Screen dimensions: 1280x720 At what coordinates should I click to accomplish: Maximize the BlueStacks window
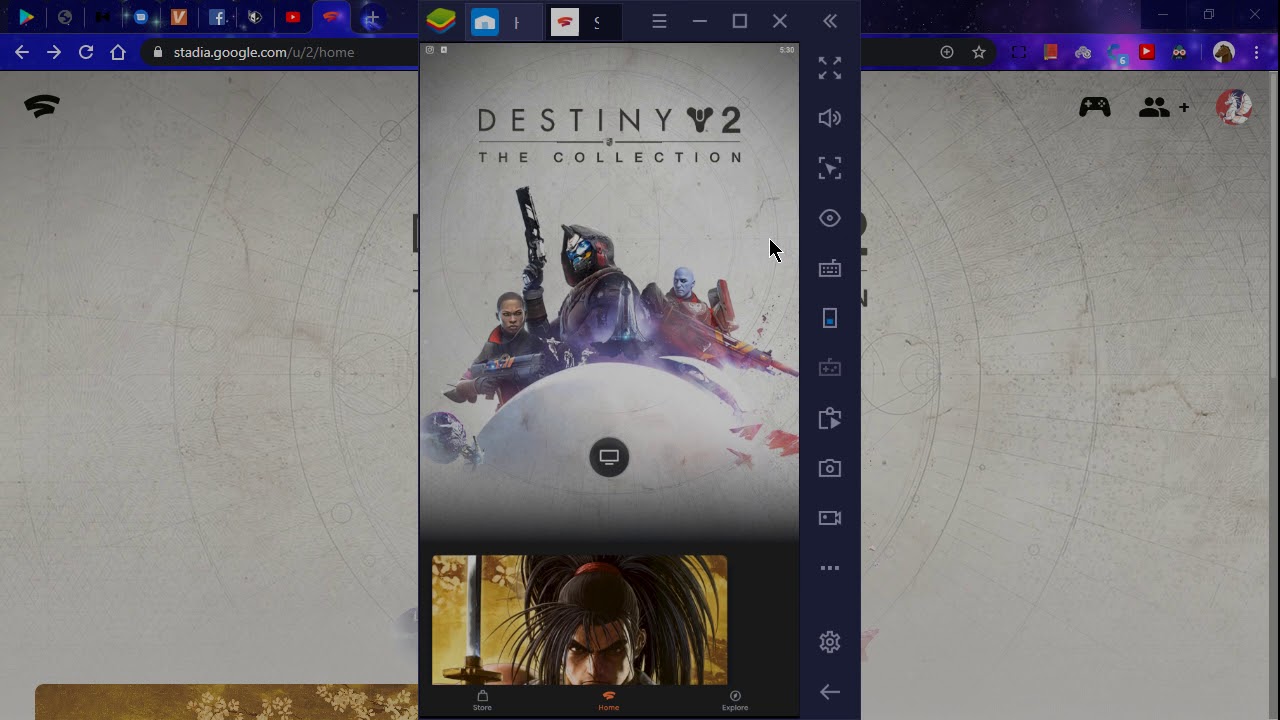pos(740,21)
